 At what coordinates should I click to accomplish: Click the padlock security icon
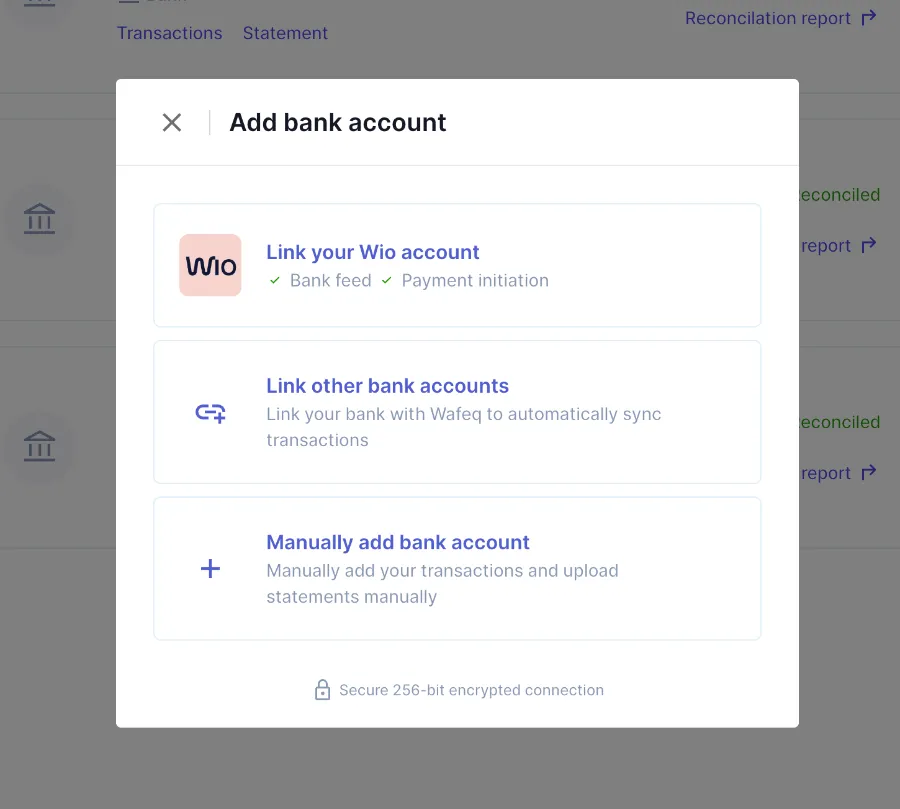[x=322, y=690]
